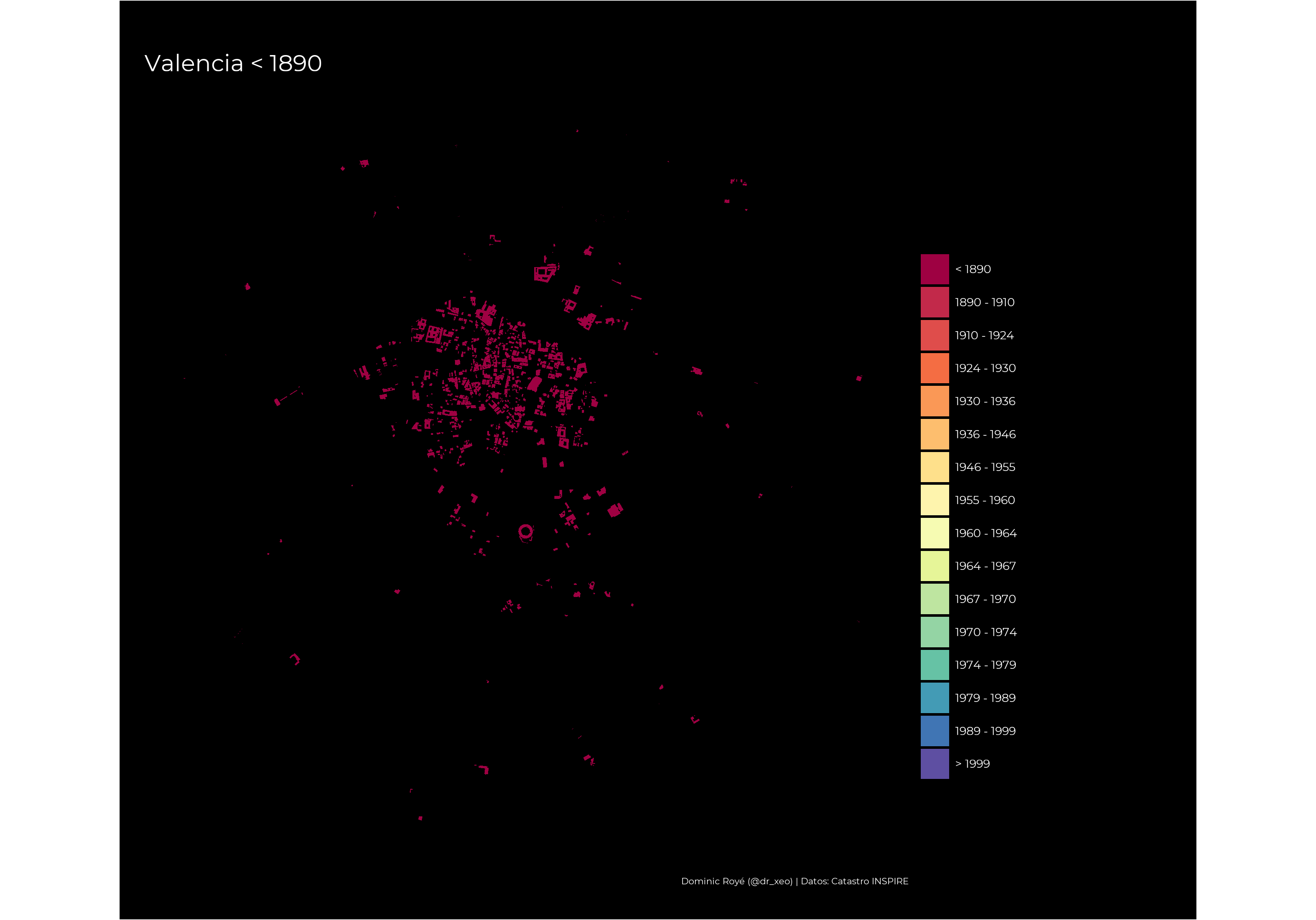Click the Dominic Royé credit caption

[794, 881]
